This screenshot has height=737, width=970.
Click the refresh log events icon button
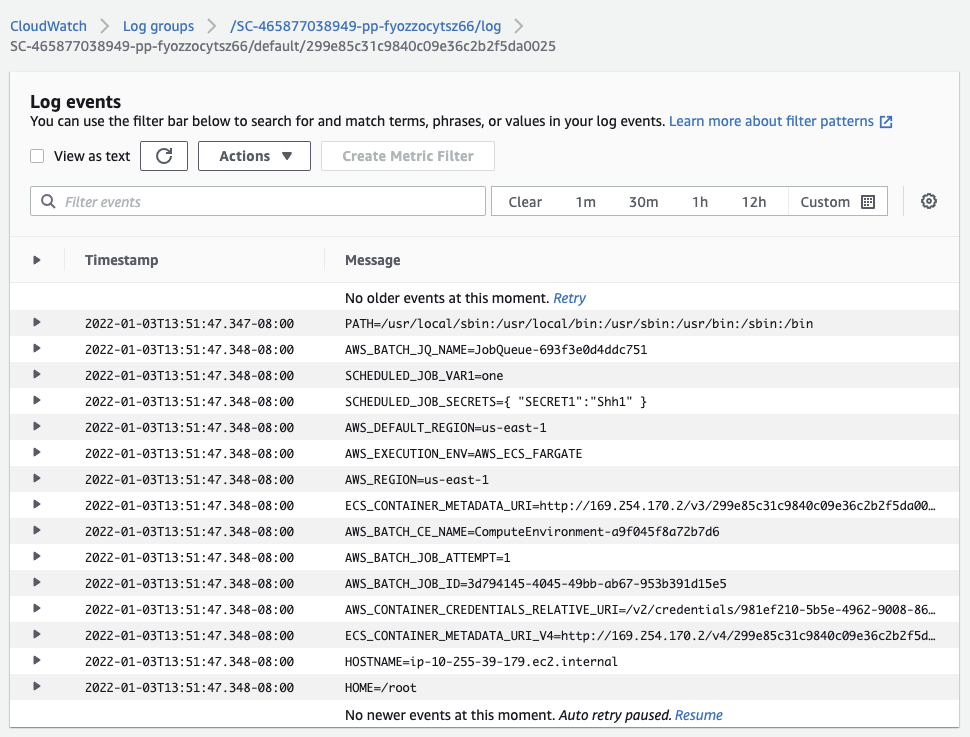click(x=164, y=156)
